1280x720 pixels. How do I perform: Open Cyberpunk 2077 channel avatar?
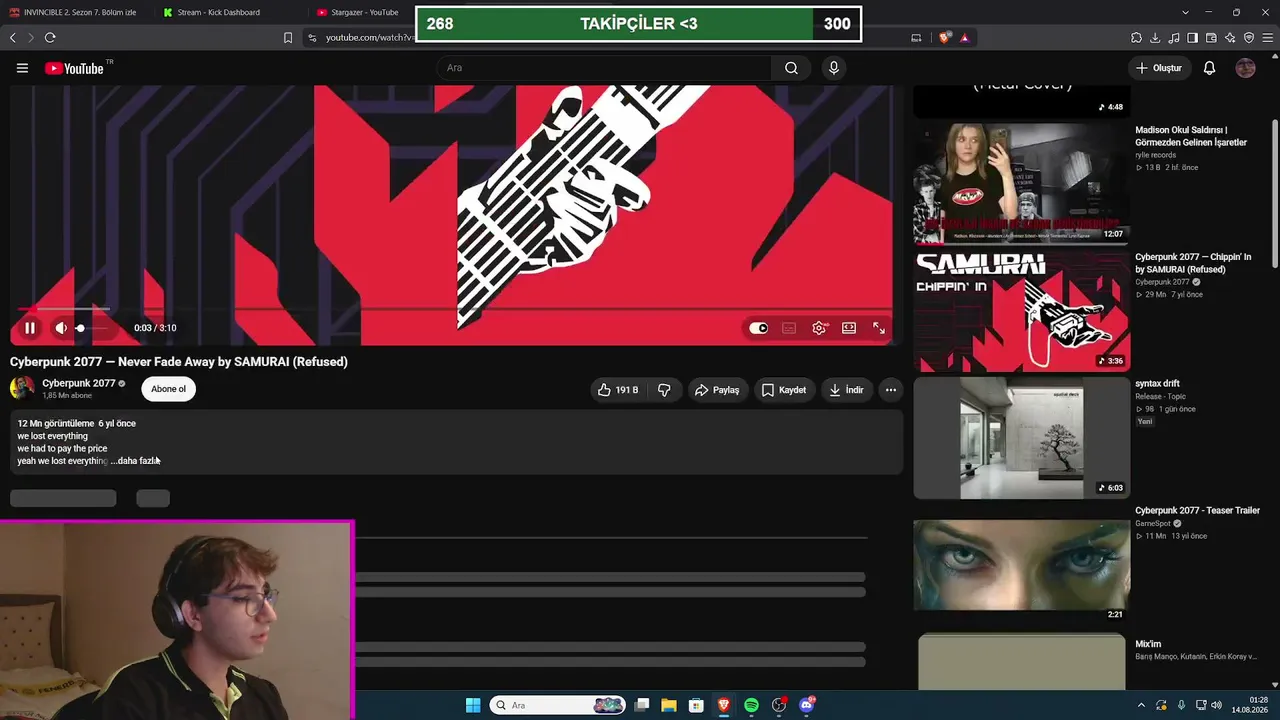pyautogui.click(x=22, y=388)
